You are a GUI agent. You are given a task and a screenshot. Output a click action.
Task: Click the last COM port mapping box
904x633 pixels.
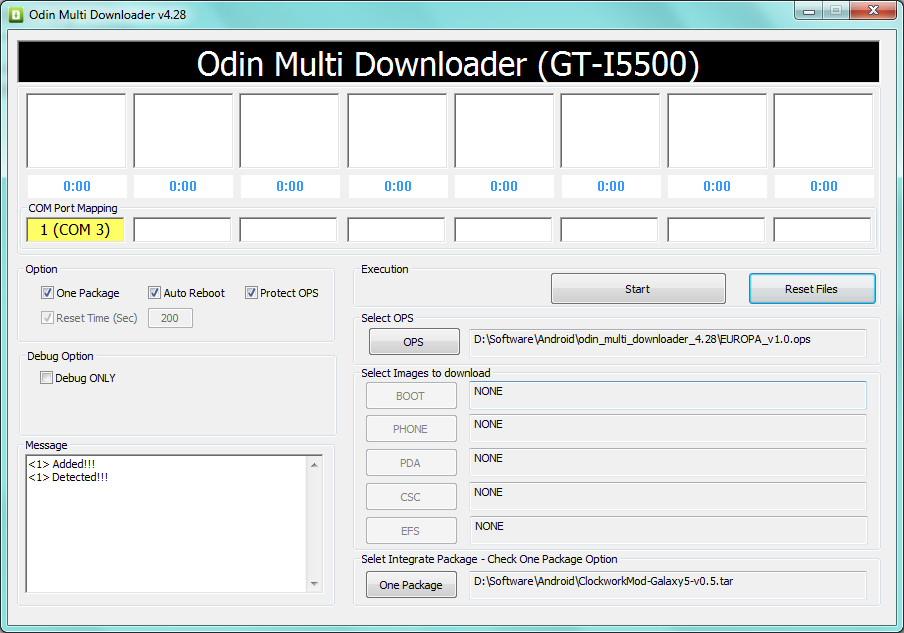(x=822, y=230)
